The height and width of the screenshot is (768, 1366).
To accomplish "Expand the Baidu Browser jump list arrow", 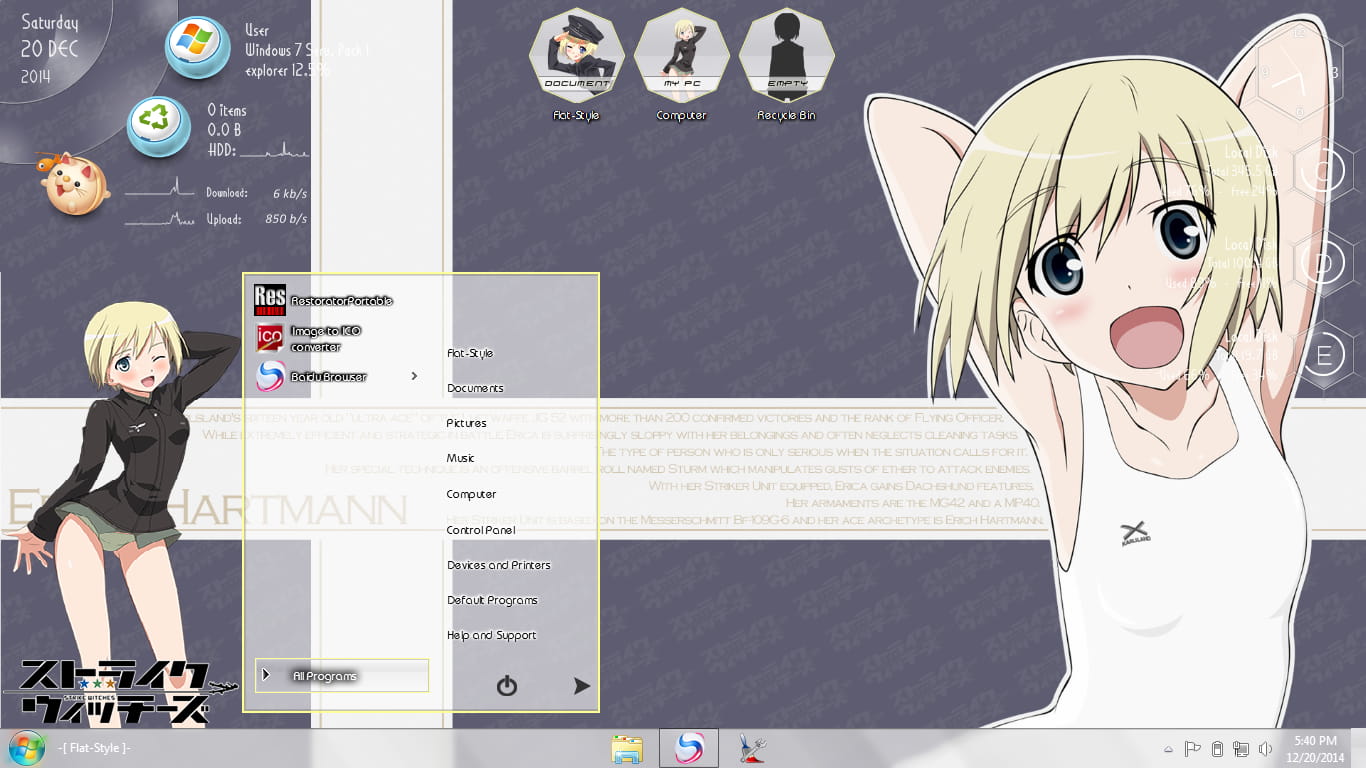I will [414, 376].
